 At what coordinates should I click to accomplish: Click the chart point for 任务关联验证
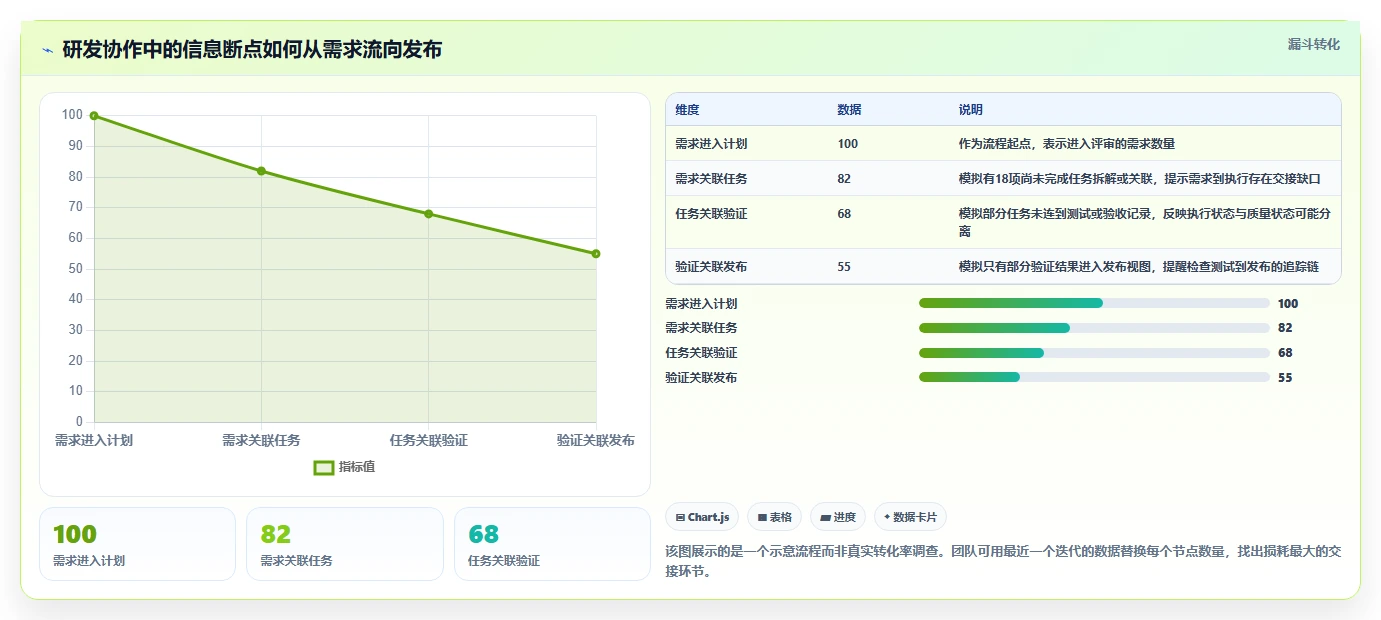coord(428,214)
